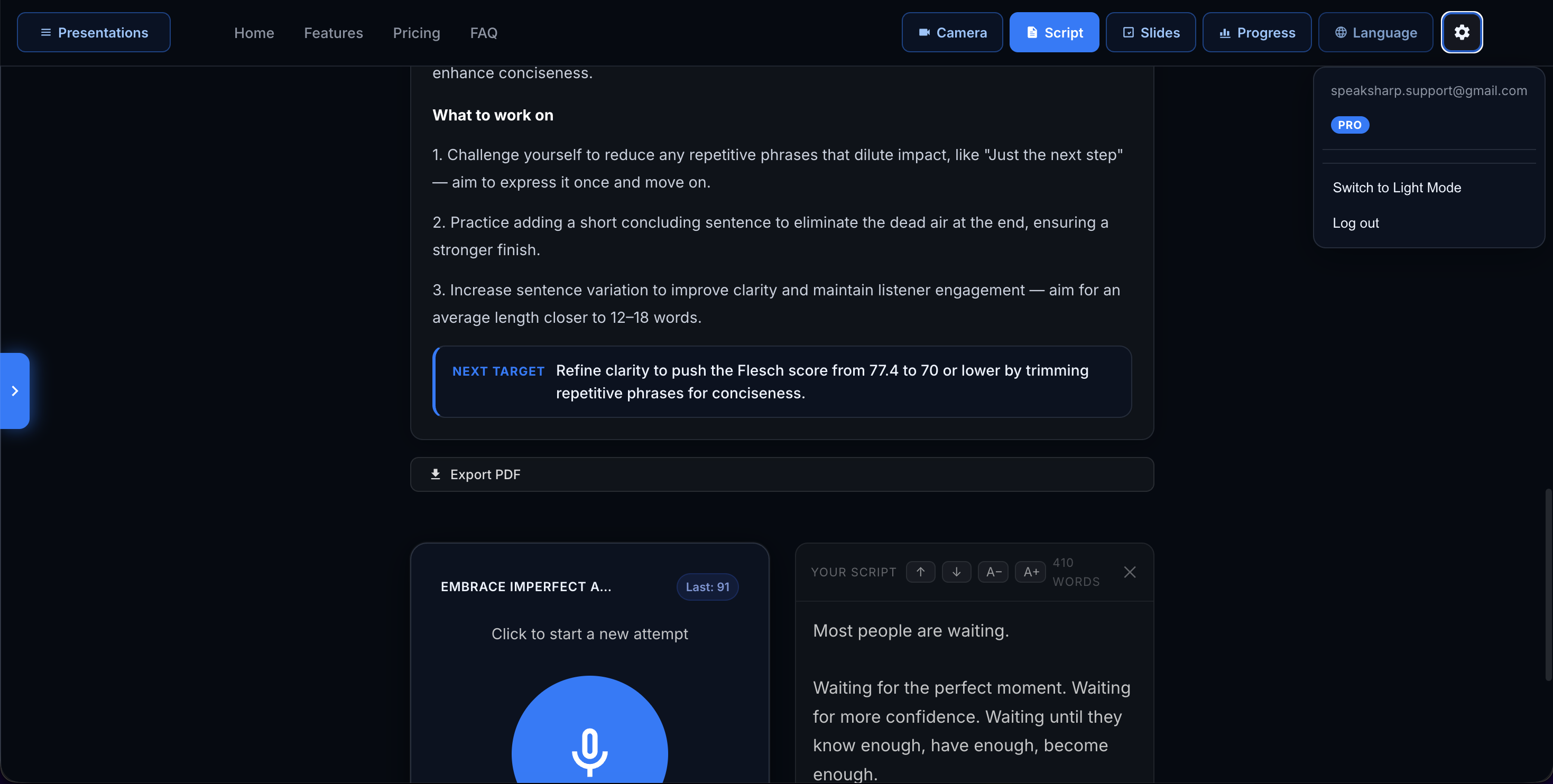This screenshot has width=1553, height=784.
Task: Click the Export PDF download icon
Action: point(435,474)
